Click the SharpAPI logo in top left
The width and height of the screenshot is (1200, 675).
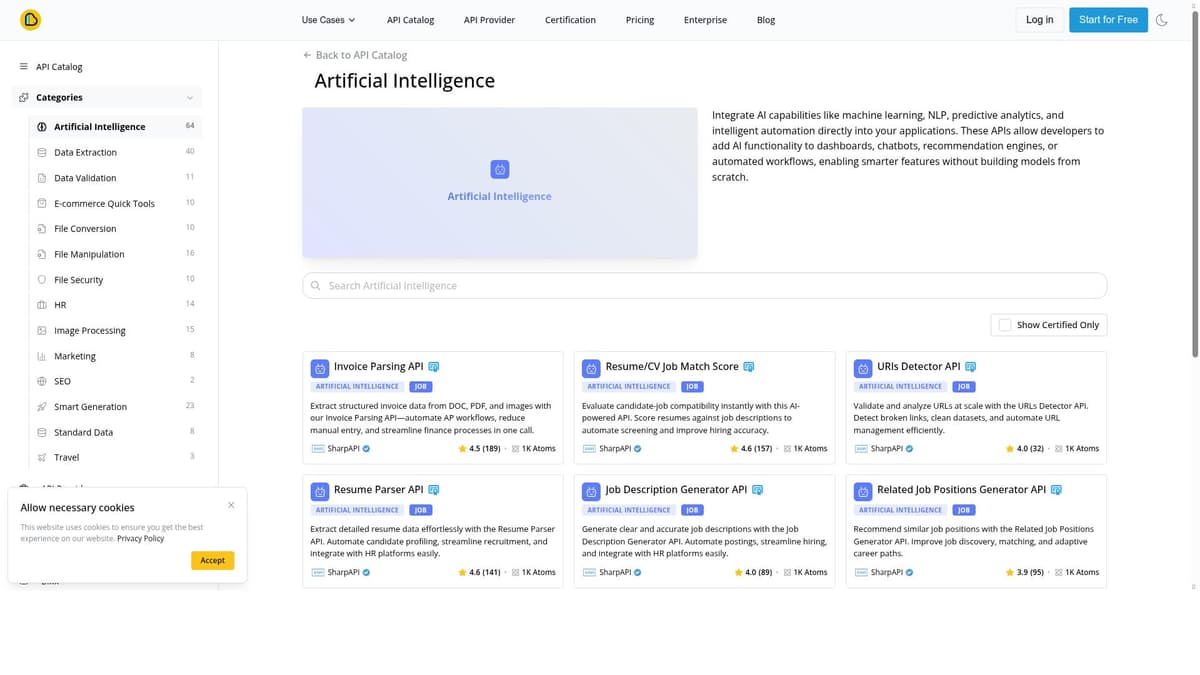(x=30, y=19)
